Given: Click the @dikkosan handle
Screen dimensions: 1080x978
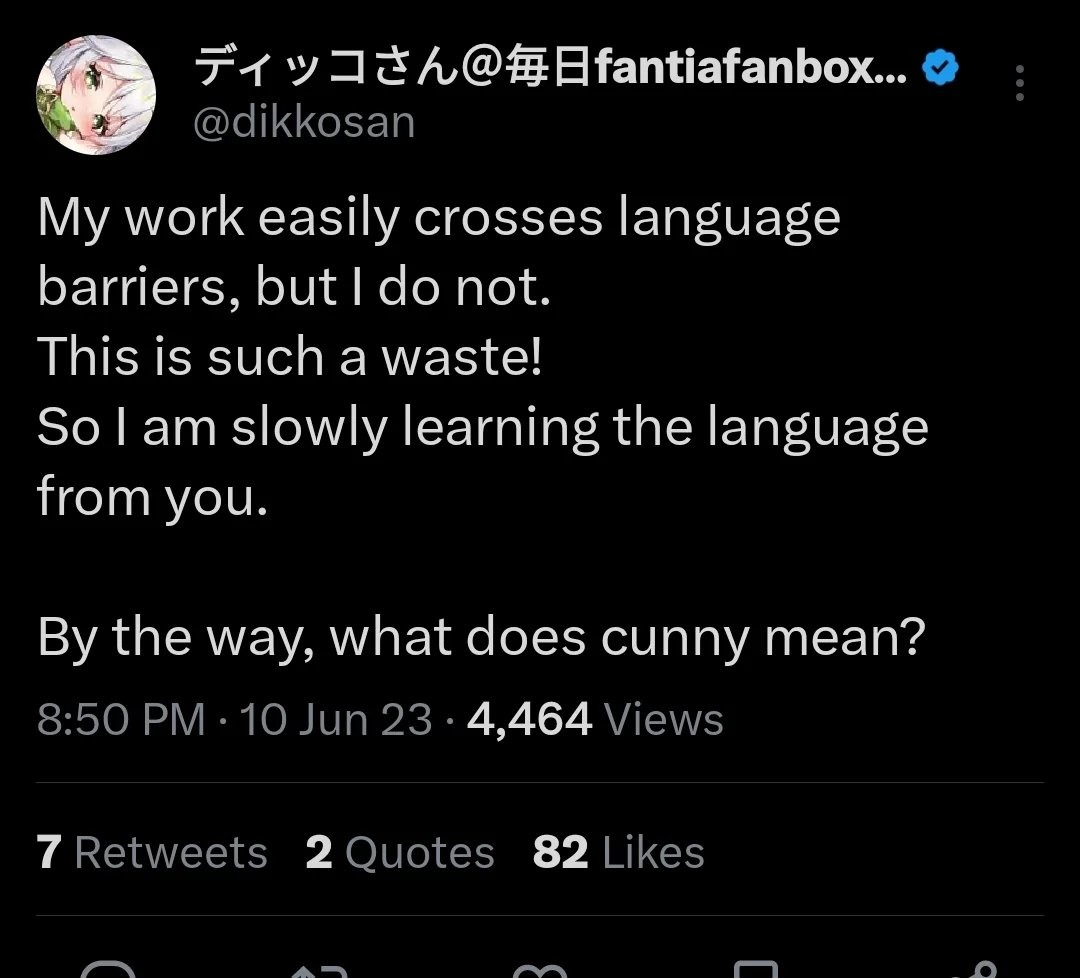Looking at the screenshot, I should [303, 122].
